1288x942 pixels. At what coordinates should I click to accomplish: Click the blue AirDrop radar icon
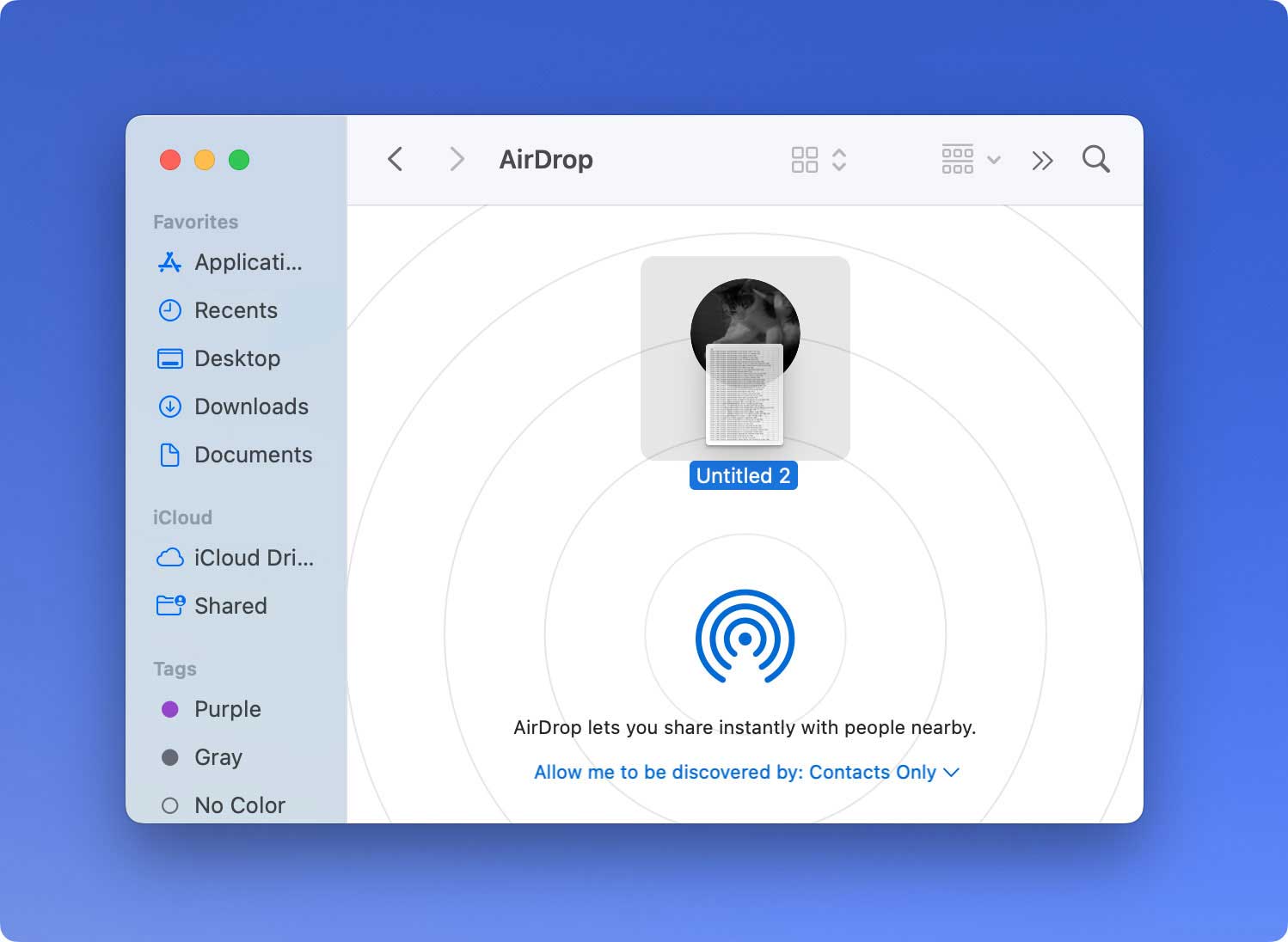coord(745,637)
